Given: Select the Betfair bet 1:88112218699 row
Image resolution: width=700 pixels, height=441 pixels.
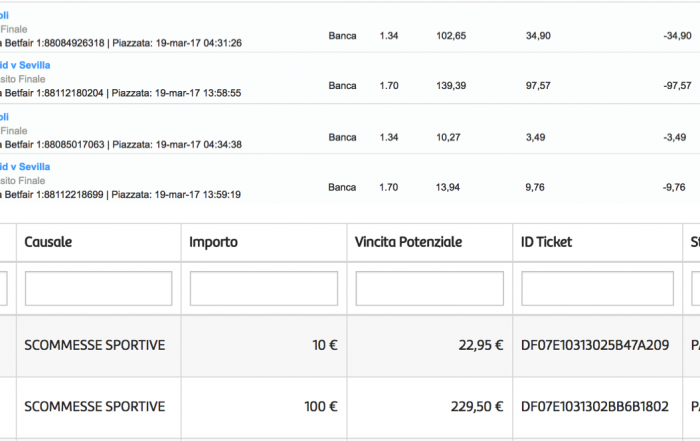Looking at the screenshot, I should (x=350, y=179).
